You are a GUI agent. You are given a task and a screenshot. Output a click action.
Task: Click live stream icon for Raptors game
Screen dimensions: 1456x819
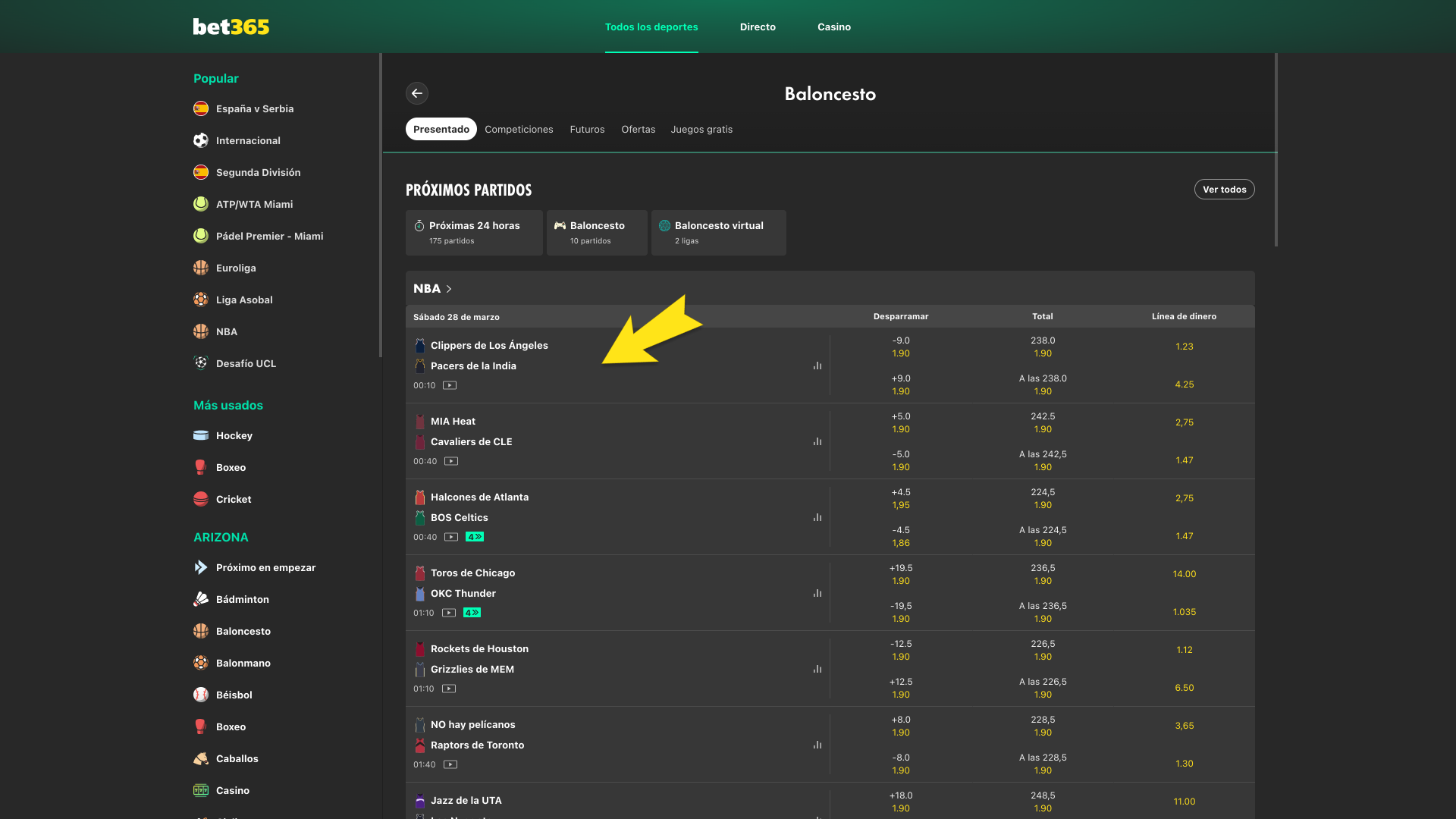click(x=450, y=764)
